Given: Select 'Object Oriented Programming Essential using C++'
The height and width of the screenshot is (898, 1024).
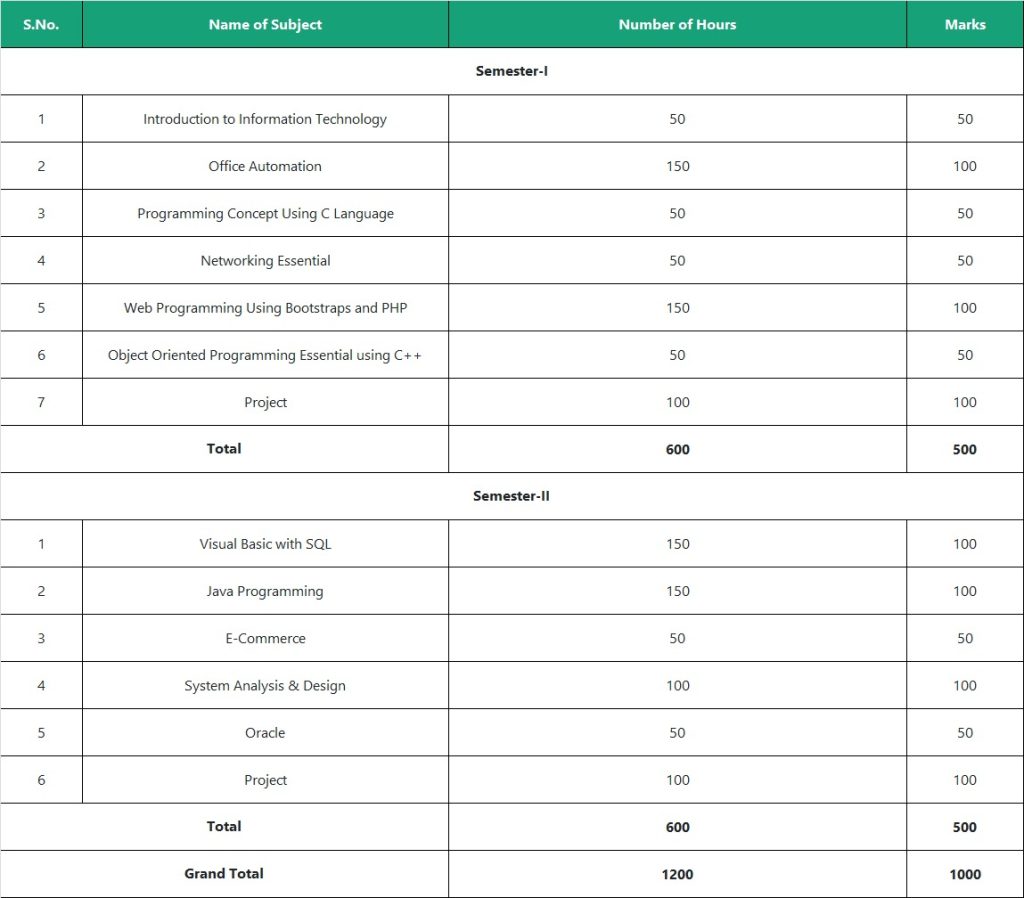Looking at the screenshot, I should [265, 355].
